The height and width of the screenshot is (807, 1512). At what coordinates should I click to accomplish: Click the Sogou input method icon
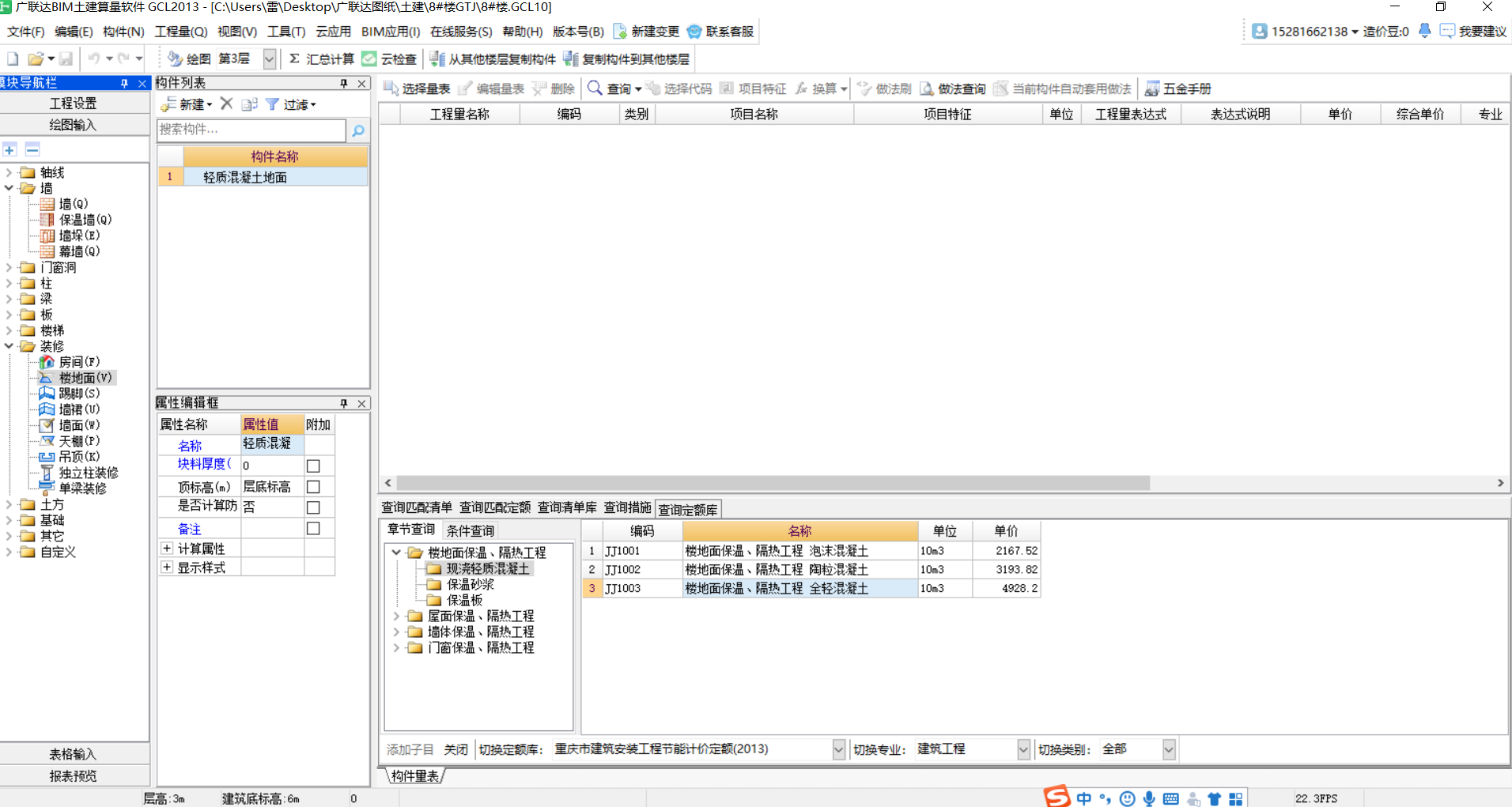pyautogui.click(x=1057, y=797)
